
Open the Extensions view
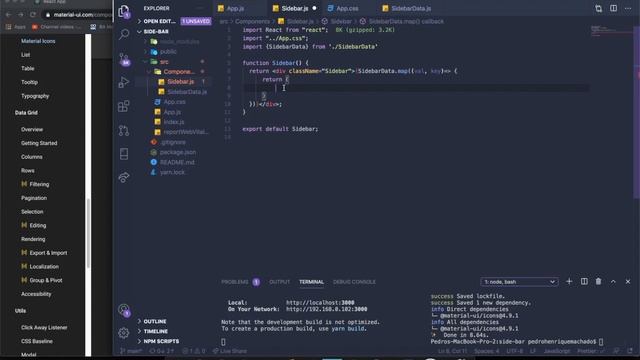pos(124,106)
